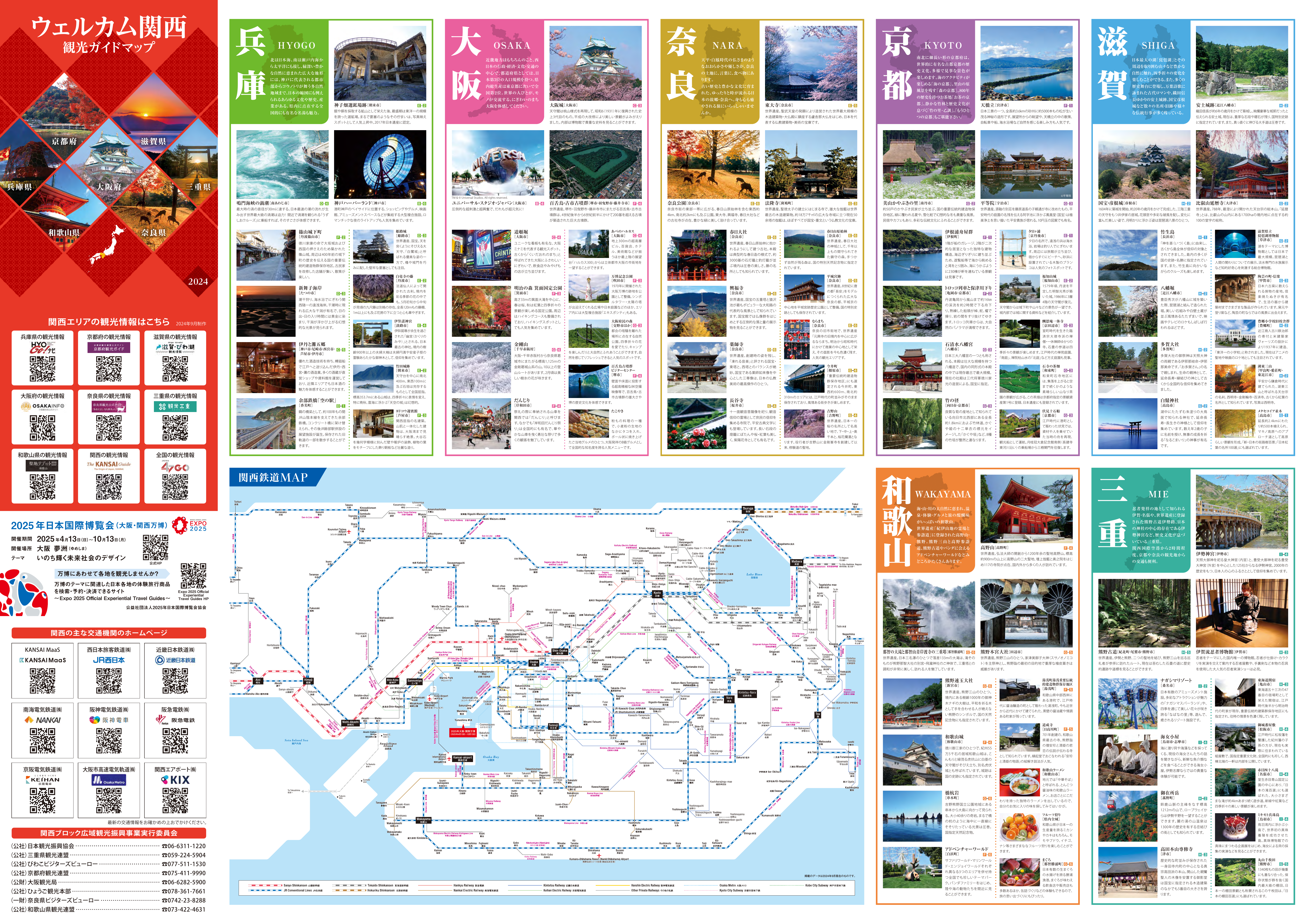Click the 三重県の観光情報 QR code
This screenshot has height=924, width=1307.
[175, 428]
